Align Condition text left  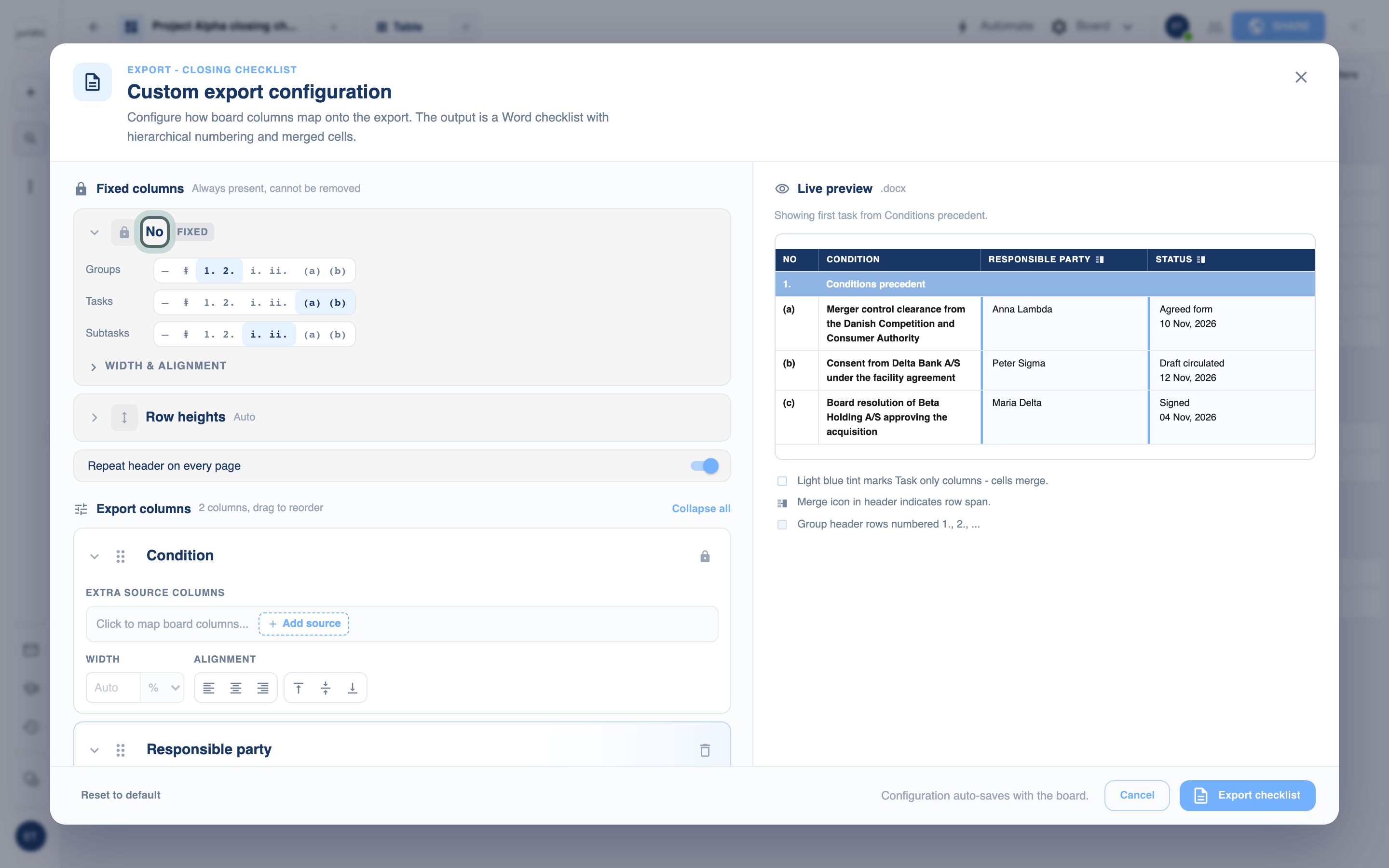point(209,688)
